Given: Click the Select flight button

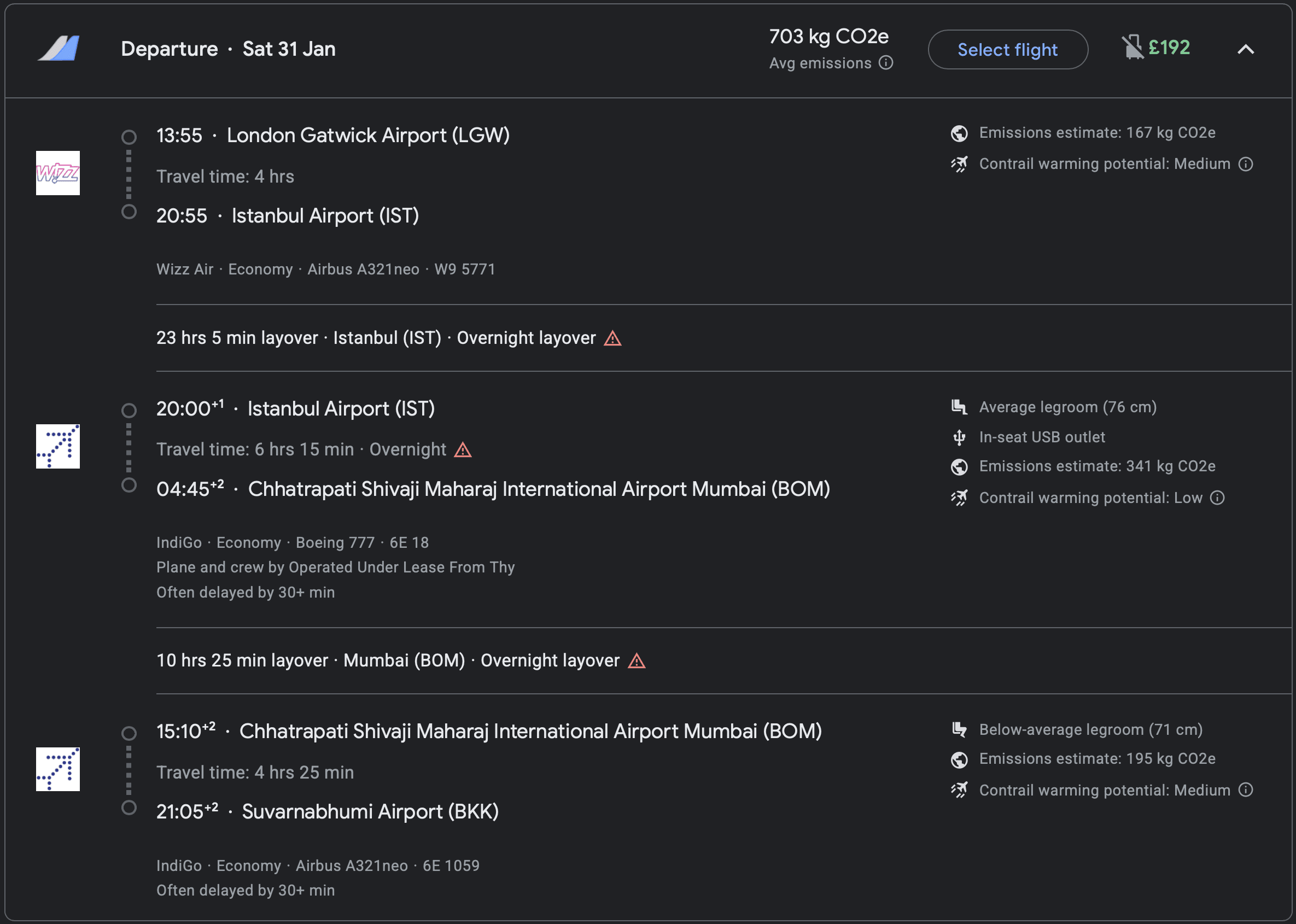Looking at the screenshot, I should click(1008, 50).
